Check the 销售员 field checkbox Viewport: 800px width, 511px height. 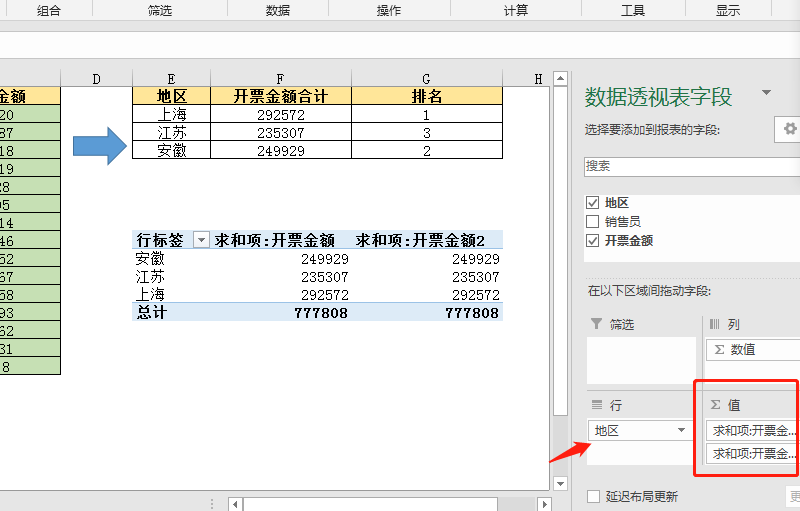pyautogui.click(x=592, y=222)
